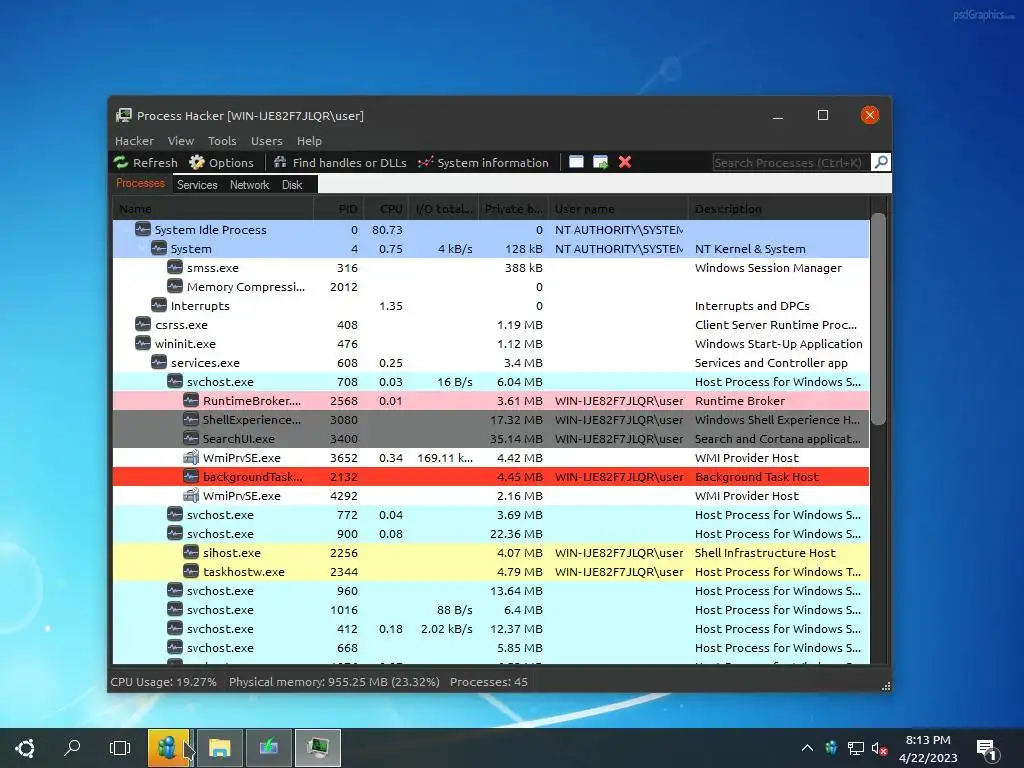This screenshot has height=768, width=1024.
Task: Open Find handles or DLLs
Action: (x=340, y=163)
